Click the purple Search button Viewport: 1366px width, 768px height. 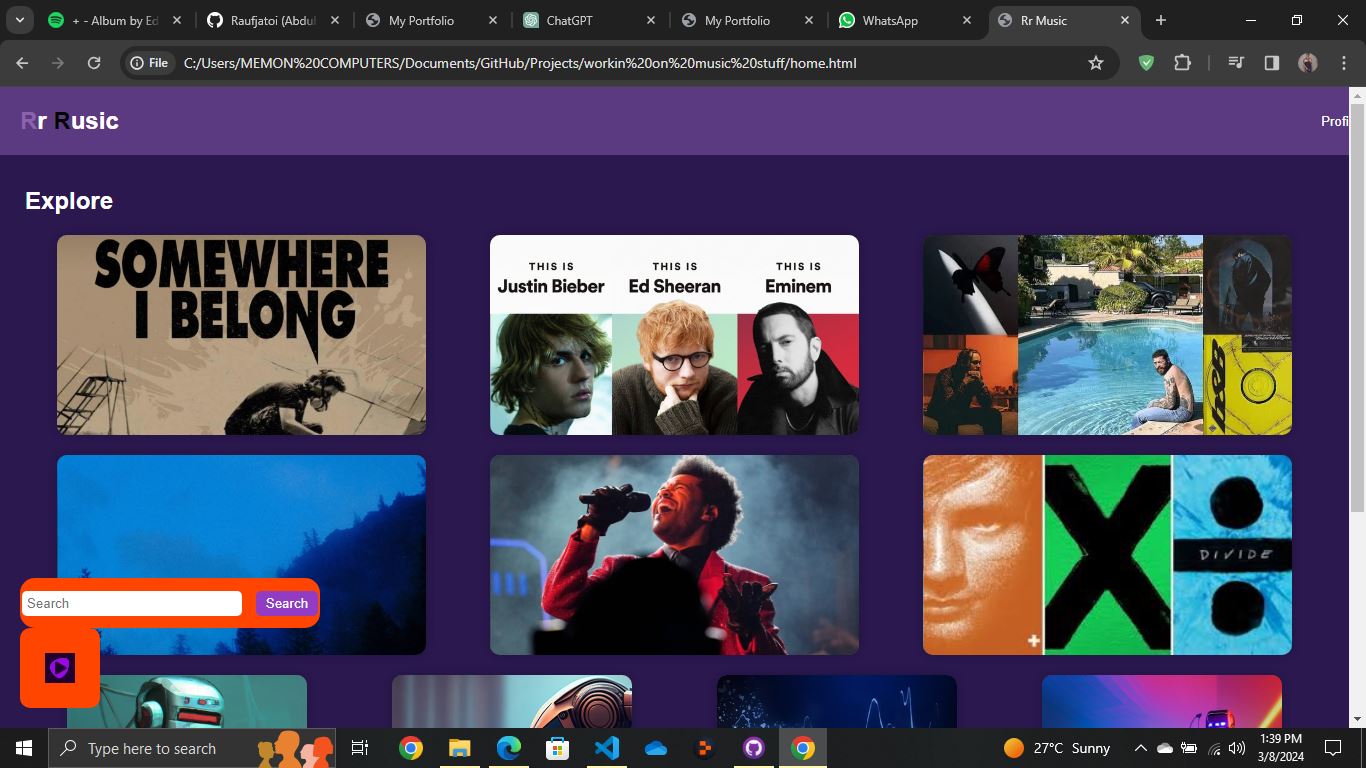point(287,603)
